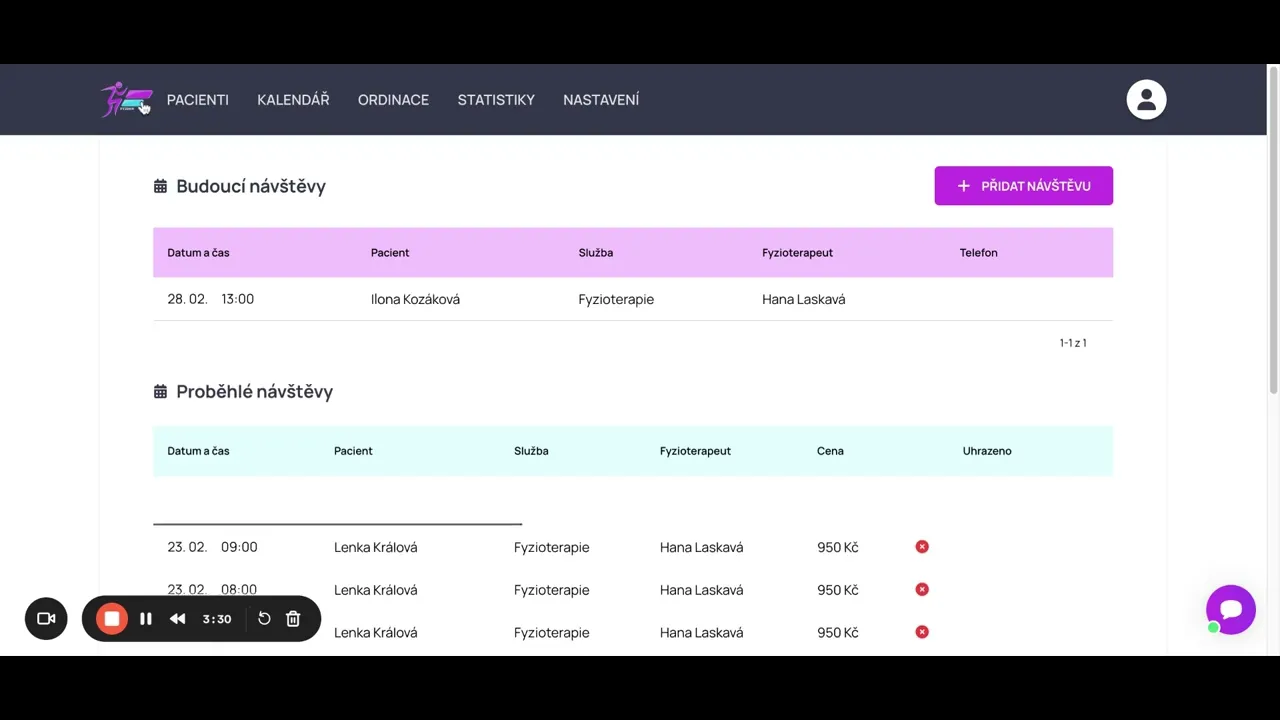Click 950 Kč price in the 08:00 row
This screenshot has height=720, width=1280.
838,590
